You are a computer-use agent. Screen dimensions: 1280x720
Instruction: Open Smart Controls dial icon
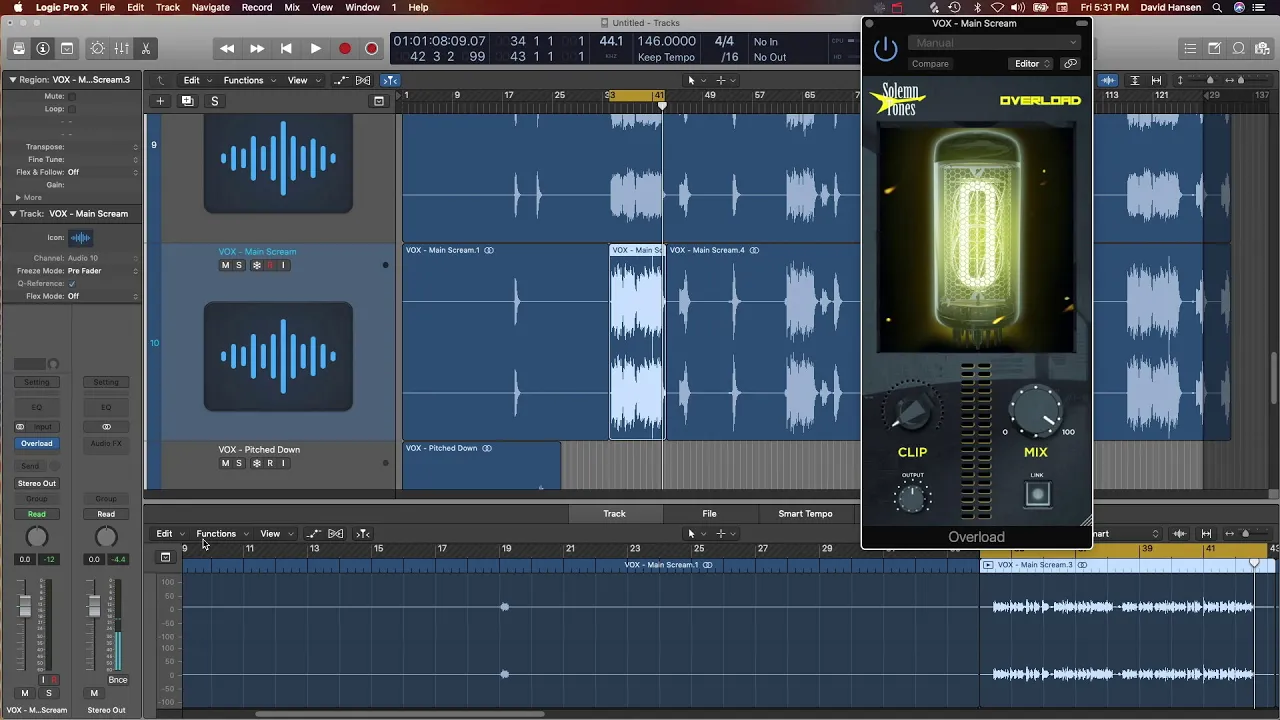97,48
